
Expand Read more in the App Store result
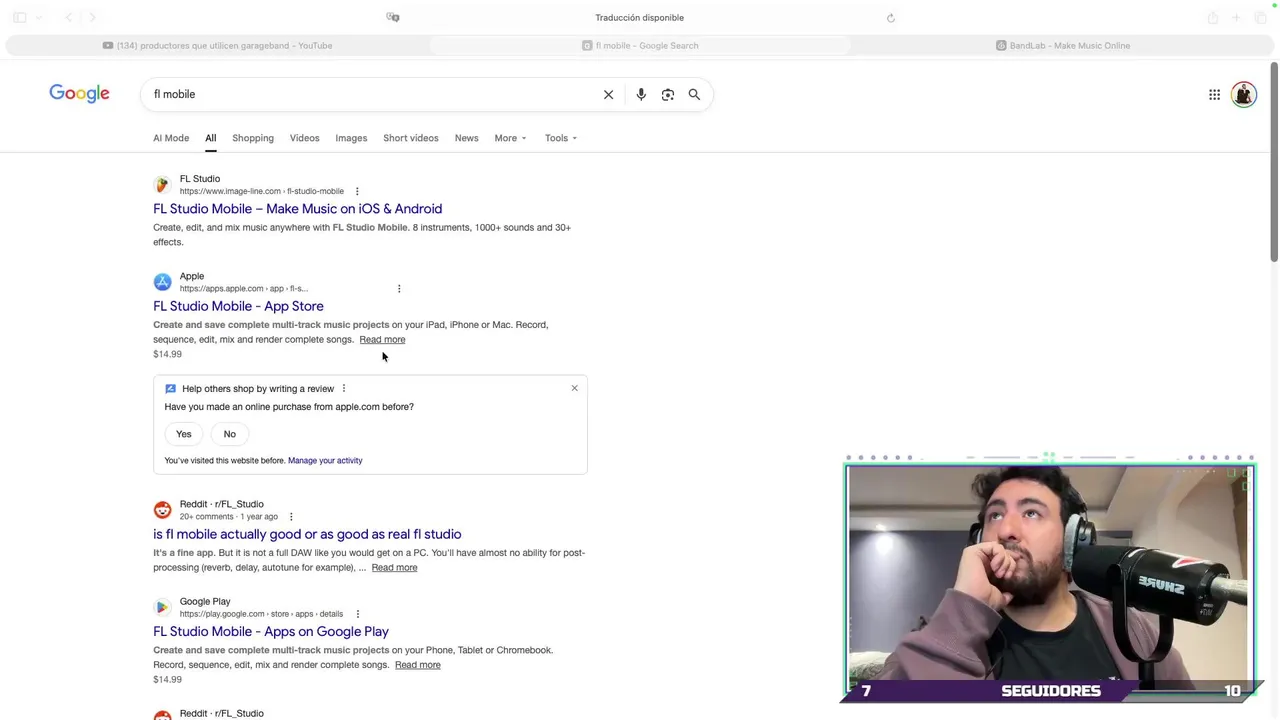382,339
